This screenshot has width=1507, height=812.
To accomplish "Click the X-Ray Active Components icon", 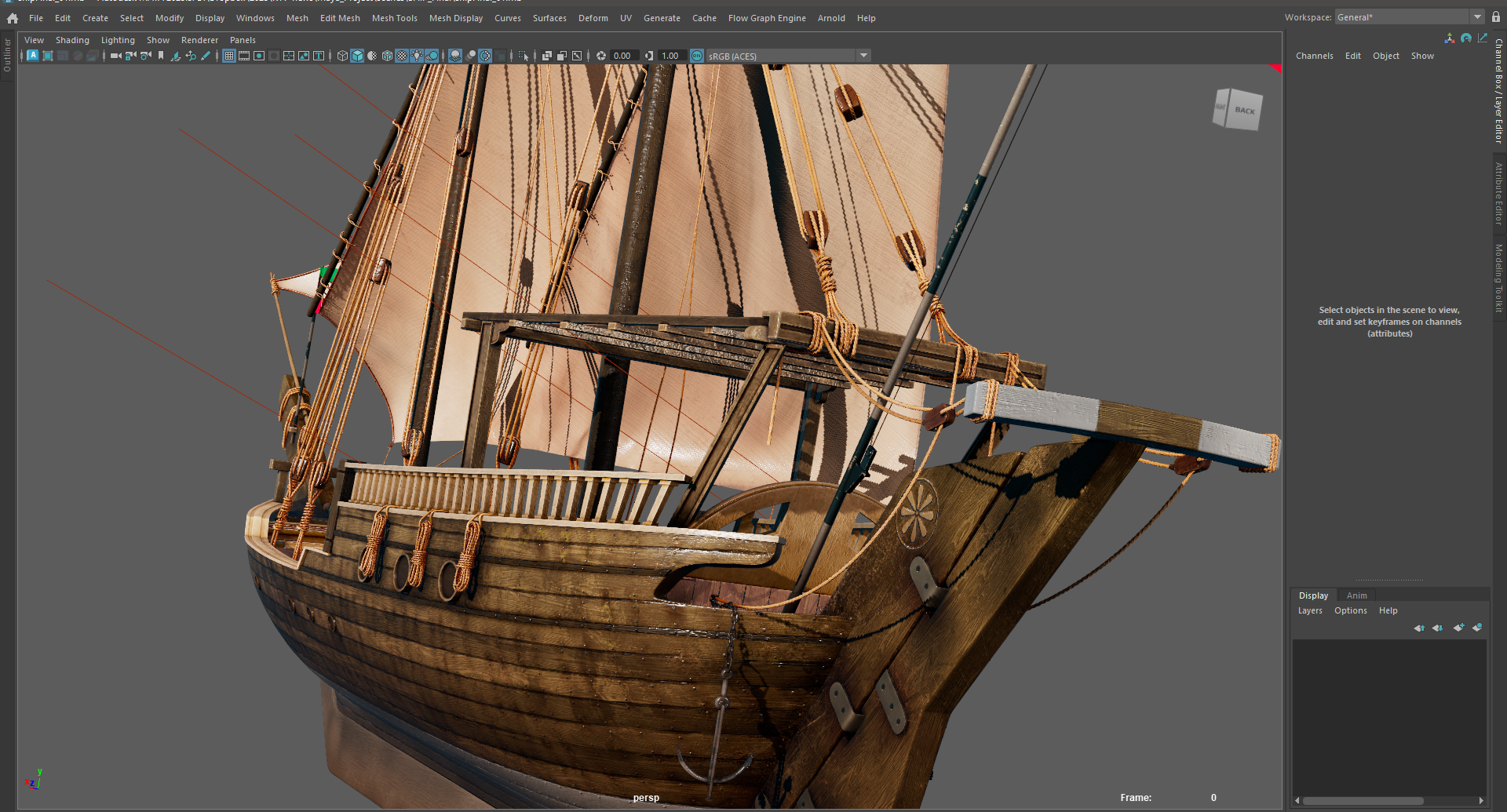I will (562, 56).
